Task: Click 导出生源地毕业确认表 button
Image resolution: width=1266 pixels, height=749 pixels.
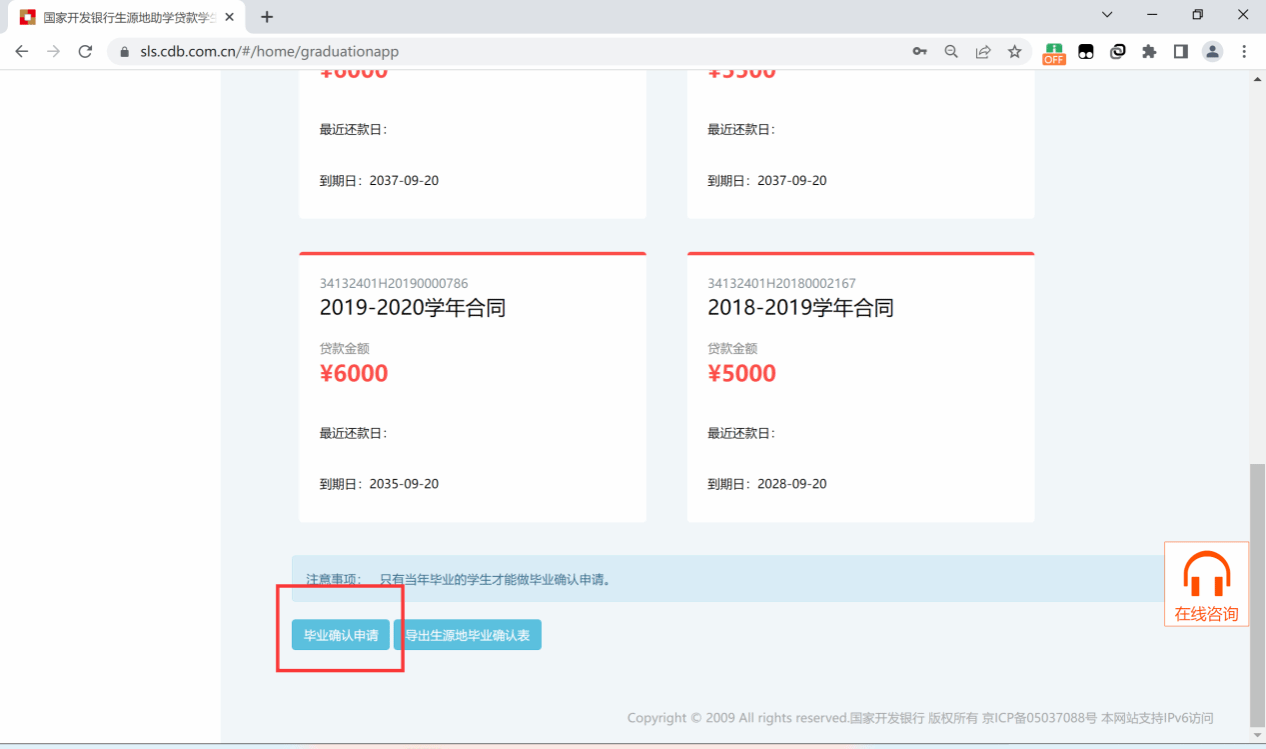Action: [467, 635]
